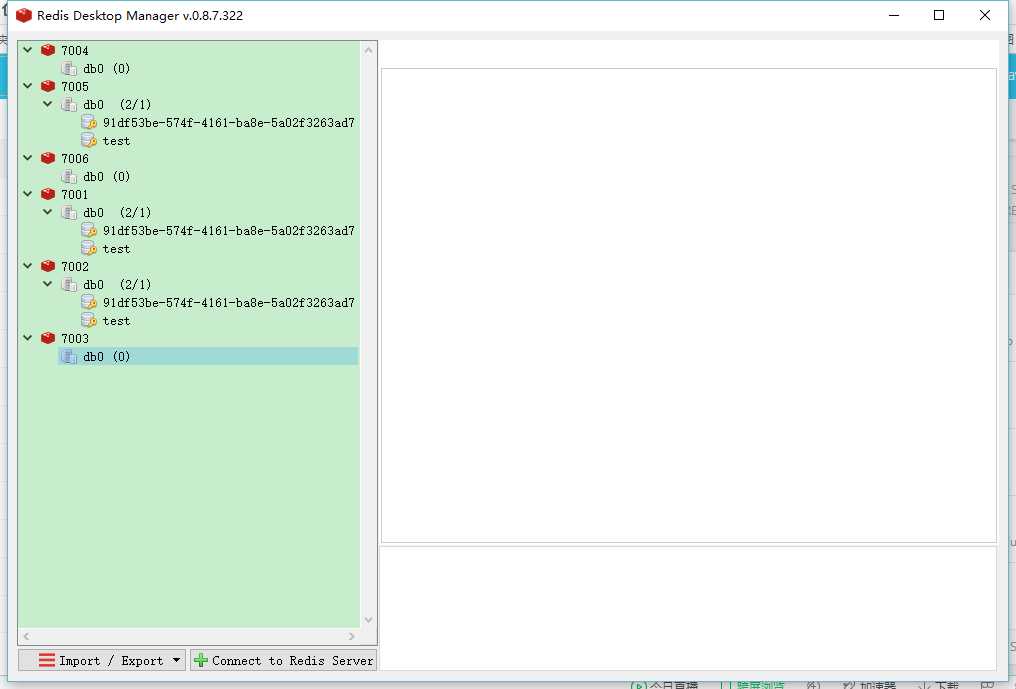Select db0 (0) text under 7006
Viewport: 1016px width, 689px height.
click(107, 176)
